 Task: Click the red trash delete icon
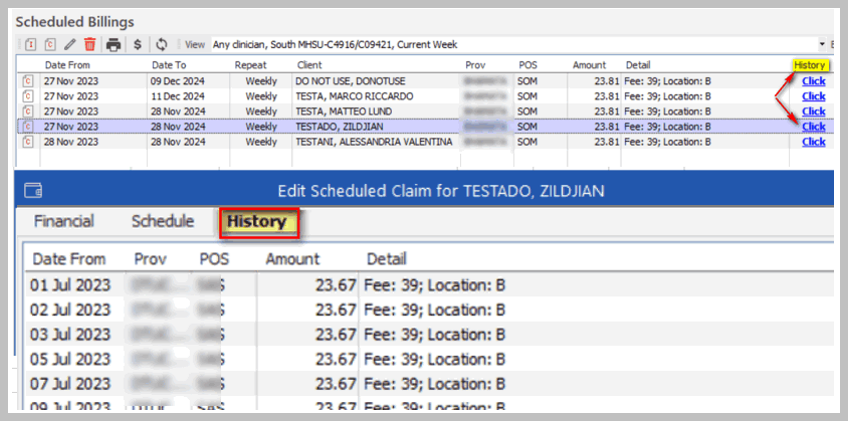pos(90,45)
